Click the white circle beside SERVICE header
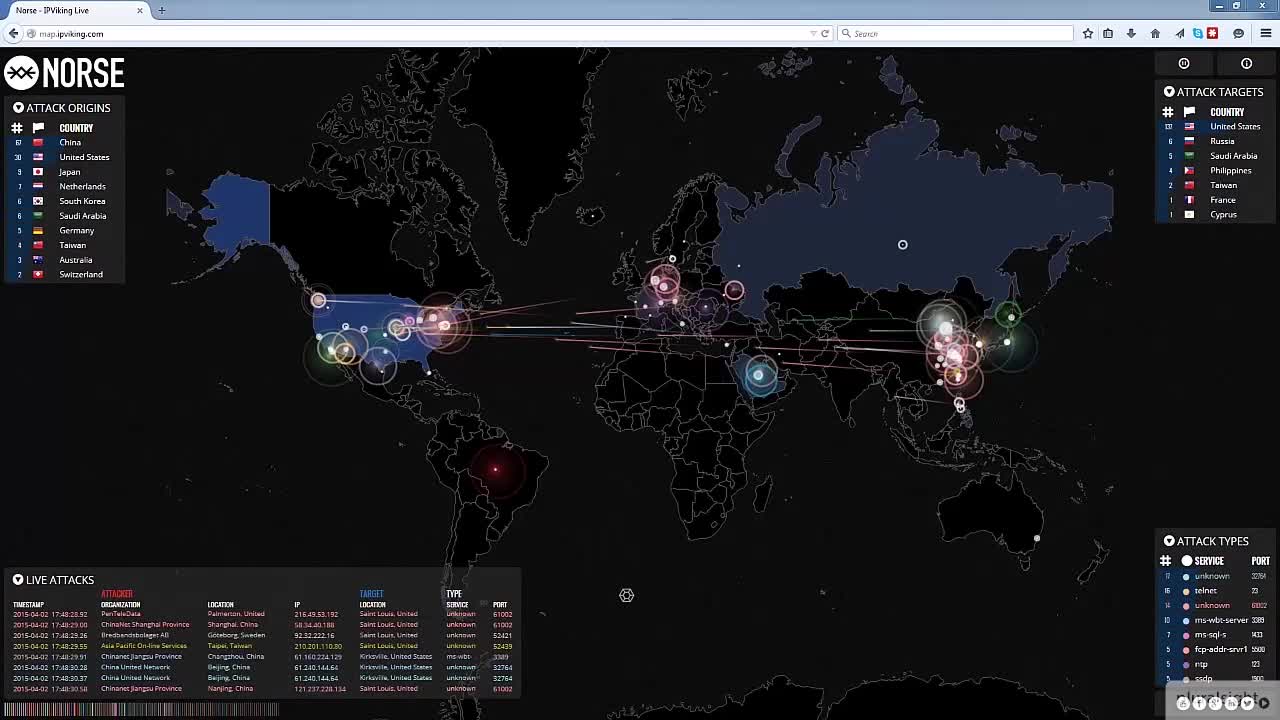The image size is (1280, 720). [1187, 561]
